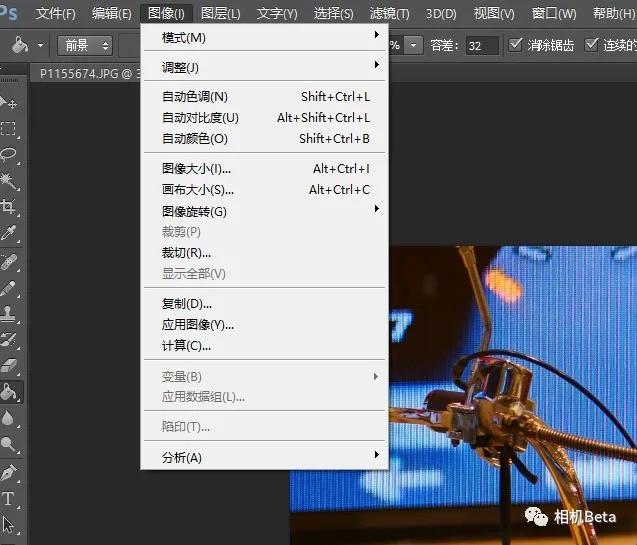Choose 图像大小(I)... menu entry
Viewport: 637px width, 545px height.
[x=264, y=169]
